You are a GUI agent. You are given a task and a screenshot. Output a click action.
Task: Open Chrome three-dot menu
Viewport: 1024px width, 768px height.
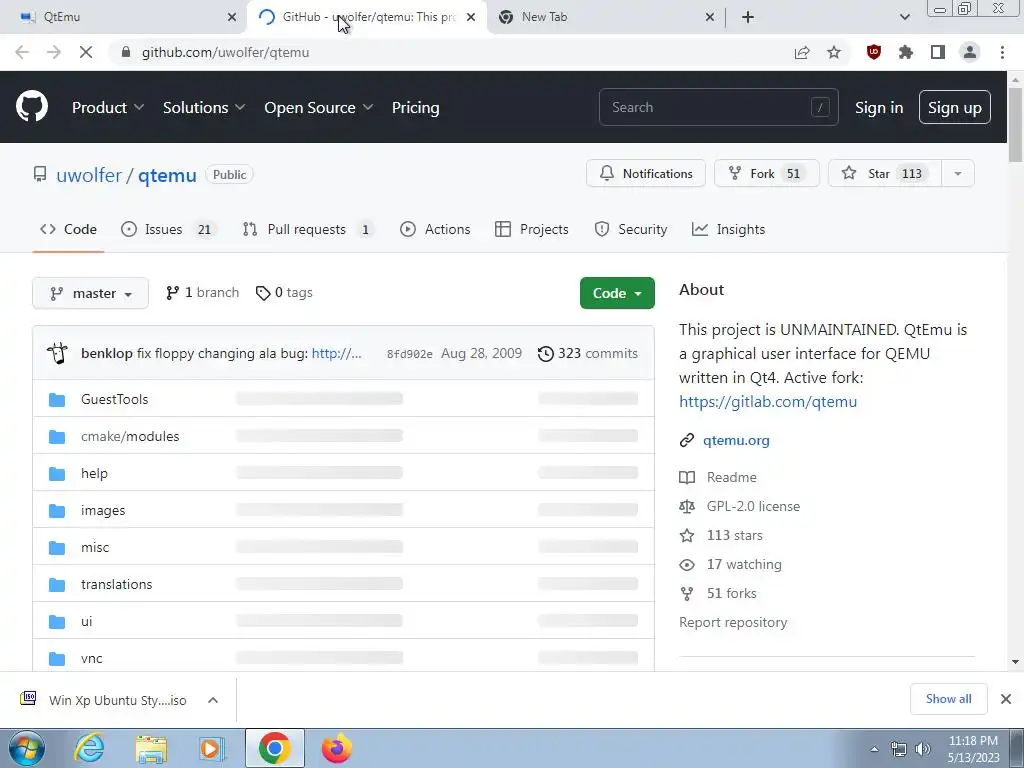1002,52
